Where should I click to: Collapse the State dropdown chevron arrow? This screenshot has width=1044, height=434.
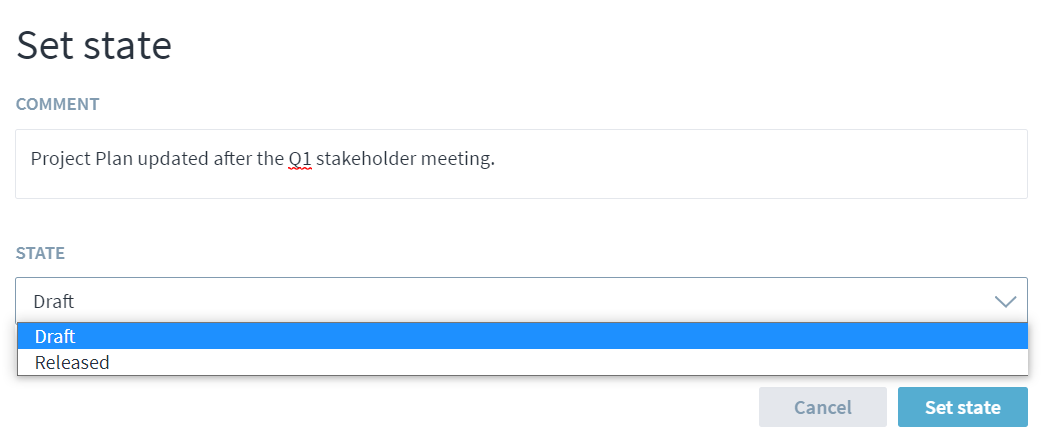[1005, 301]
